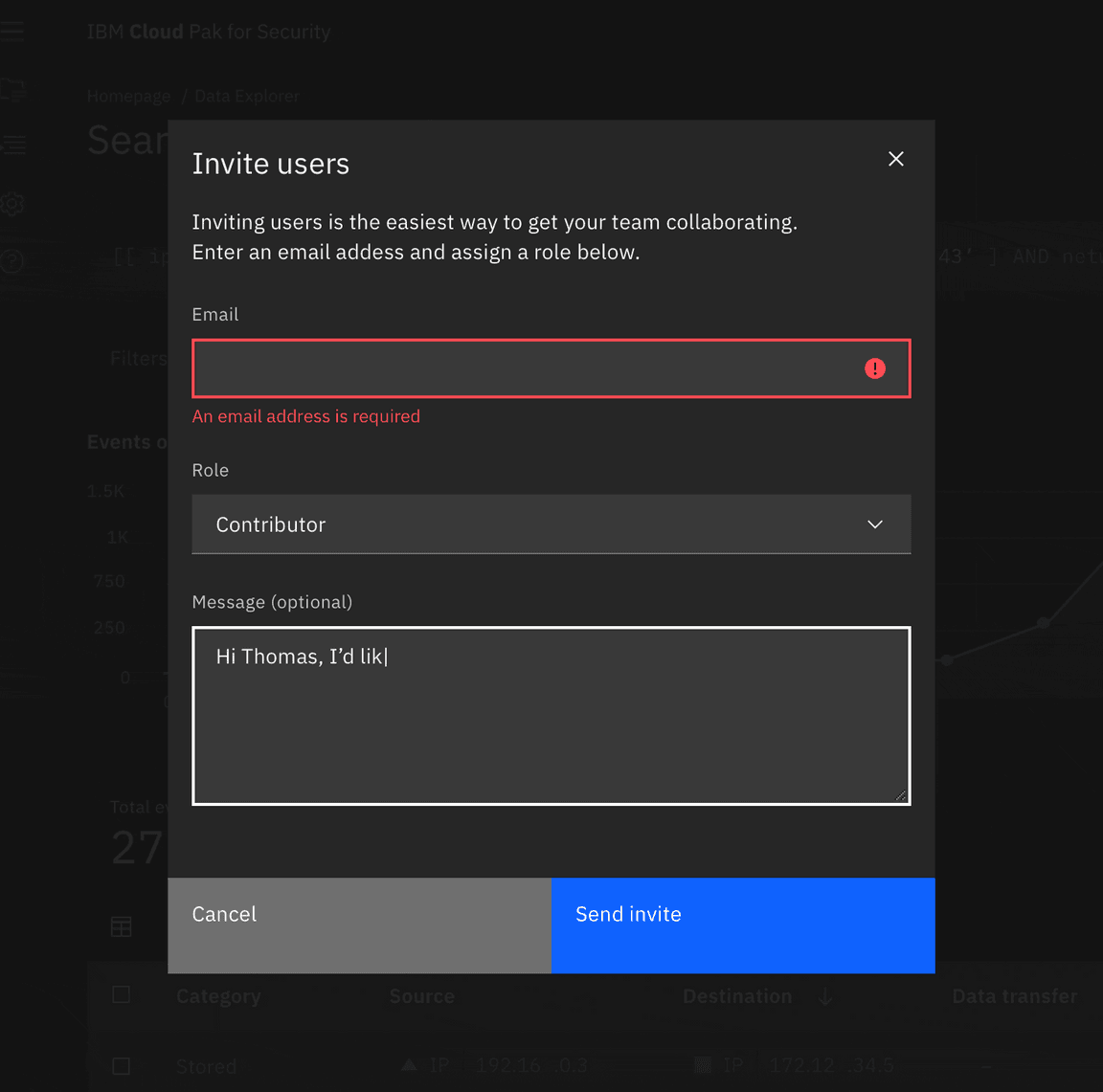1103x1092 pixels.
Task: Click the settings gear sidebar icon
Action: (11, 204)
